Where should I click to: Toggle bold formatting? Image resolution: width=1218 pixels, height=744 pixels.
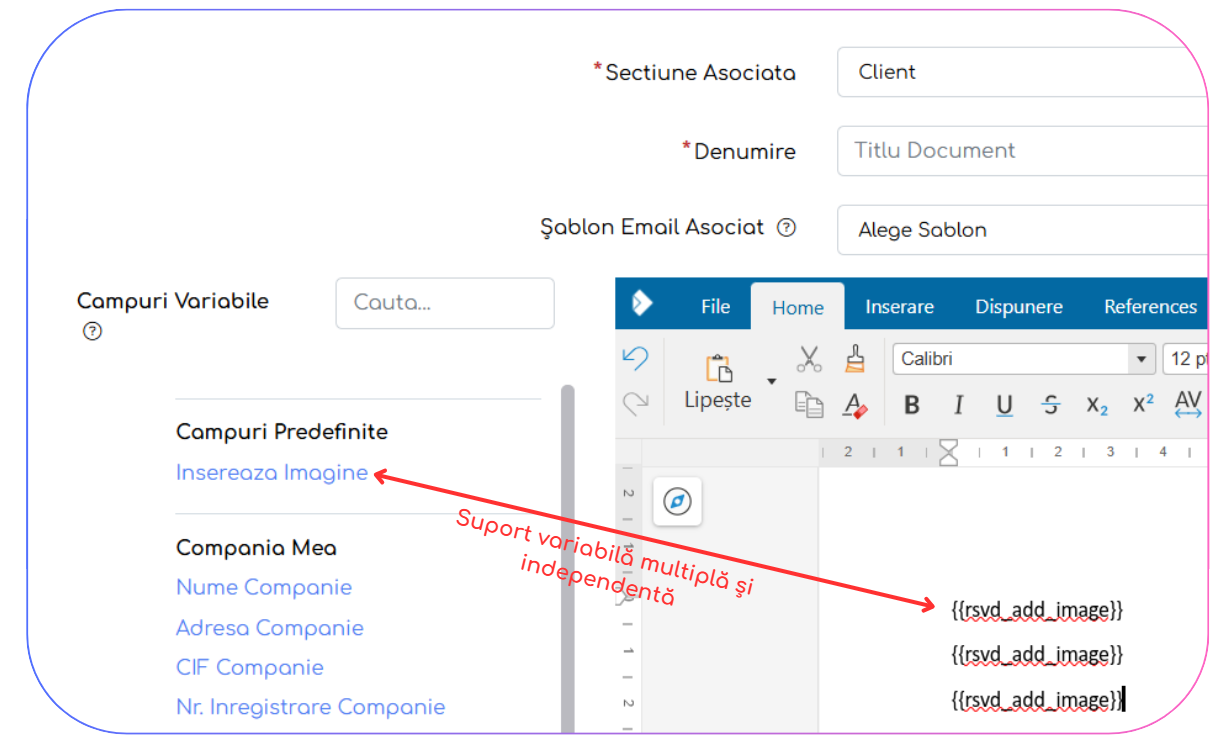tap(911, 405)
